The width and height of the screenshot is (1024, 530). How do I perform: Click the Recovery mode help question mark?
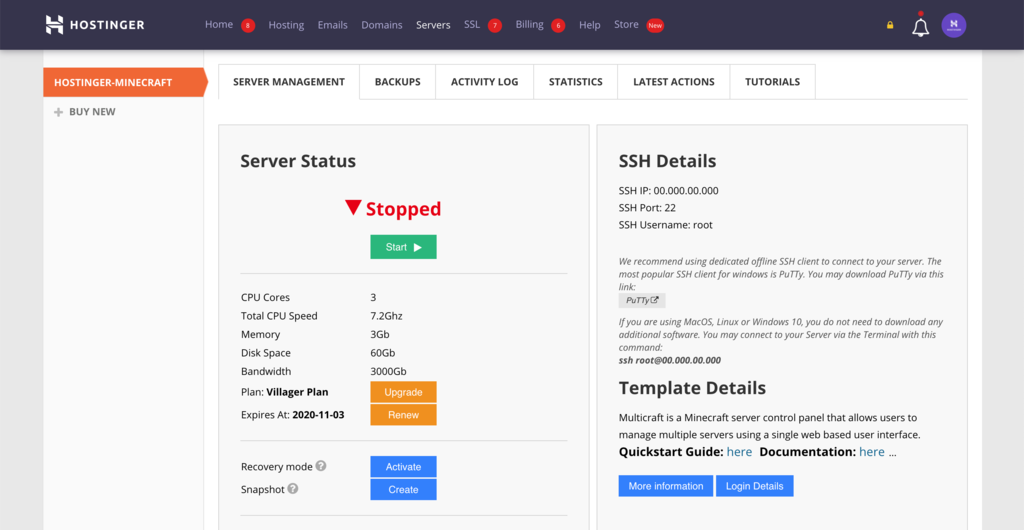point(321,466)
